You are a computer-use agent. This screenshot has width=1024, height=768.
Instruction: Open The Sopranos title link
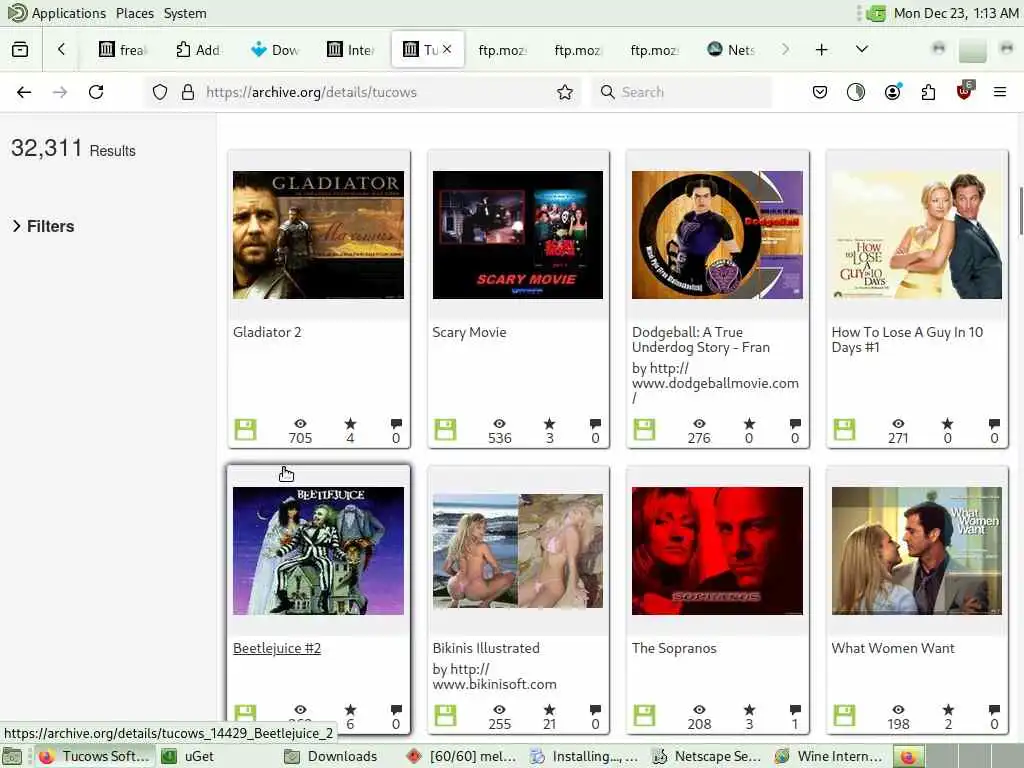tap(674, 648)
